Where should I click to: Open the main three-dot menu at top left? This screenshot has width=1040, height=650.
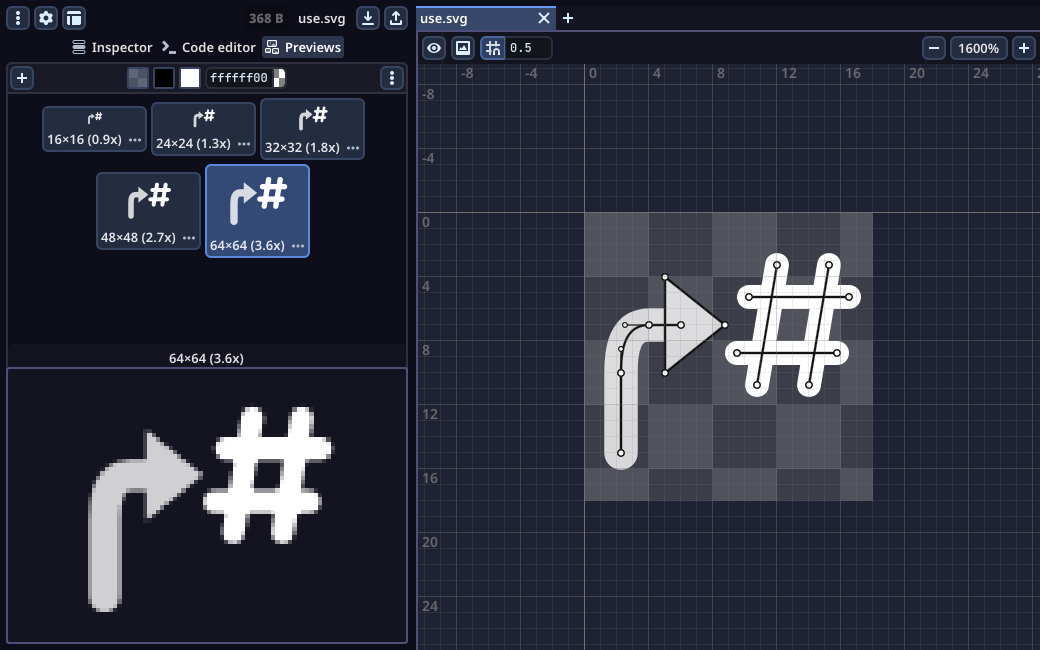[x=18, y=18]
